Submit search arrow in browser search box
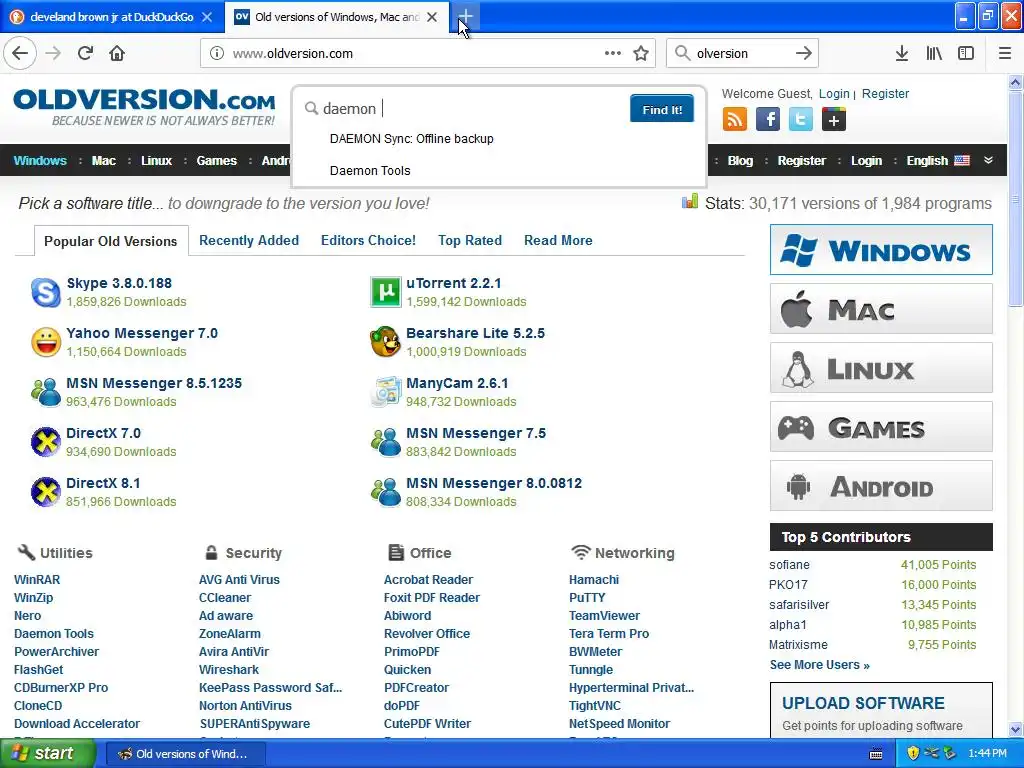 click(804, 54)
